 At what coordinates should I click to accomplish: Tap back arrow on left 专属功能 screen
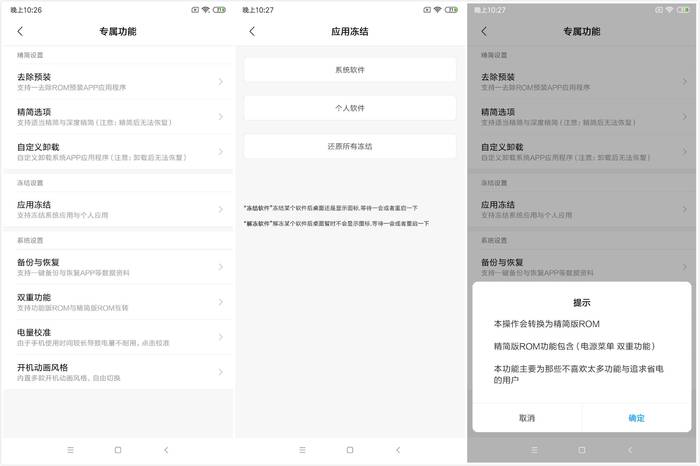pyautogui.click(x=20, y=31)
